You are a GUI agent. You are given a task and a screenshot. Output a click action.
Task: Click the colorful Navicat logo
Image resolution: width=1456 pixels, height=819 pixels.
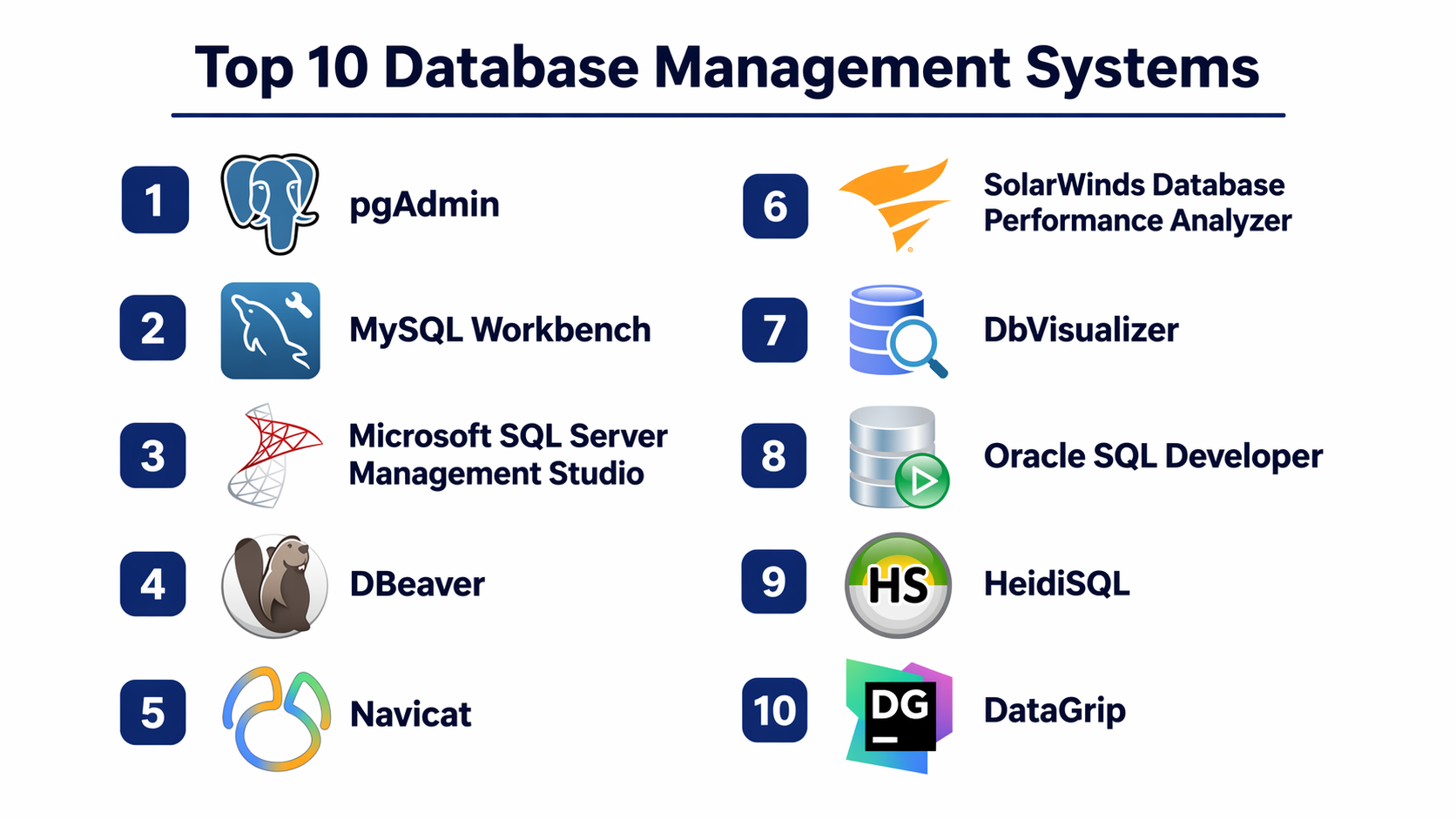point(276,718)
